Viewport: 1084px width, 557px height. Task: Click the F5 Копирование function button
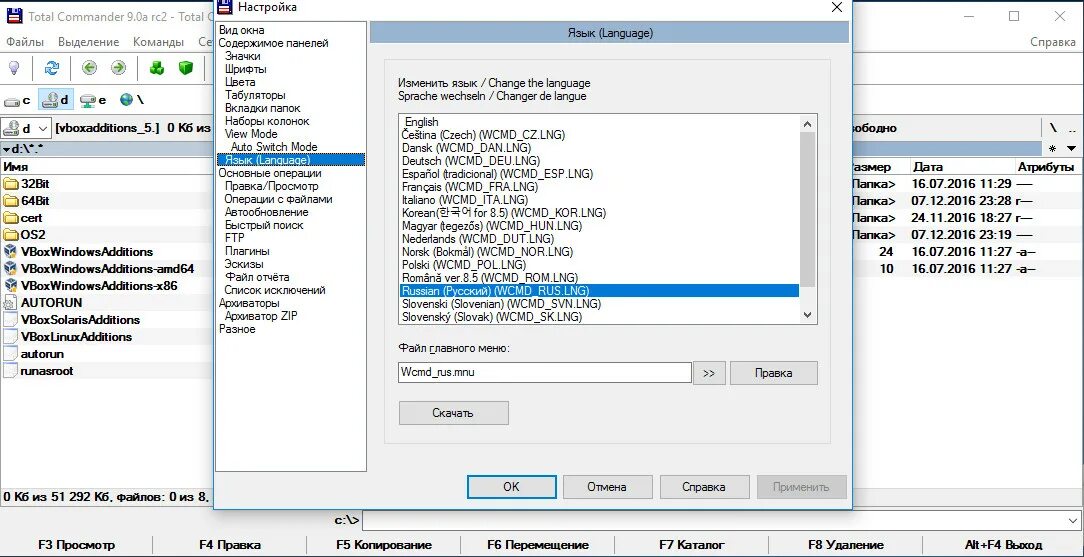(x=384, y=545)
